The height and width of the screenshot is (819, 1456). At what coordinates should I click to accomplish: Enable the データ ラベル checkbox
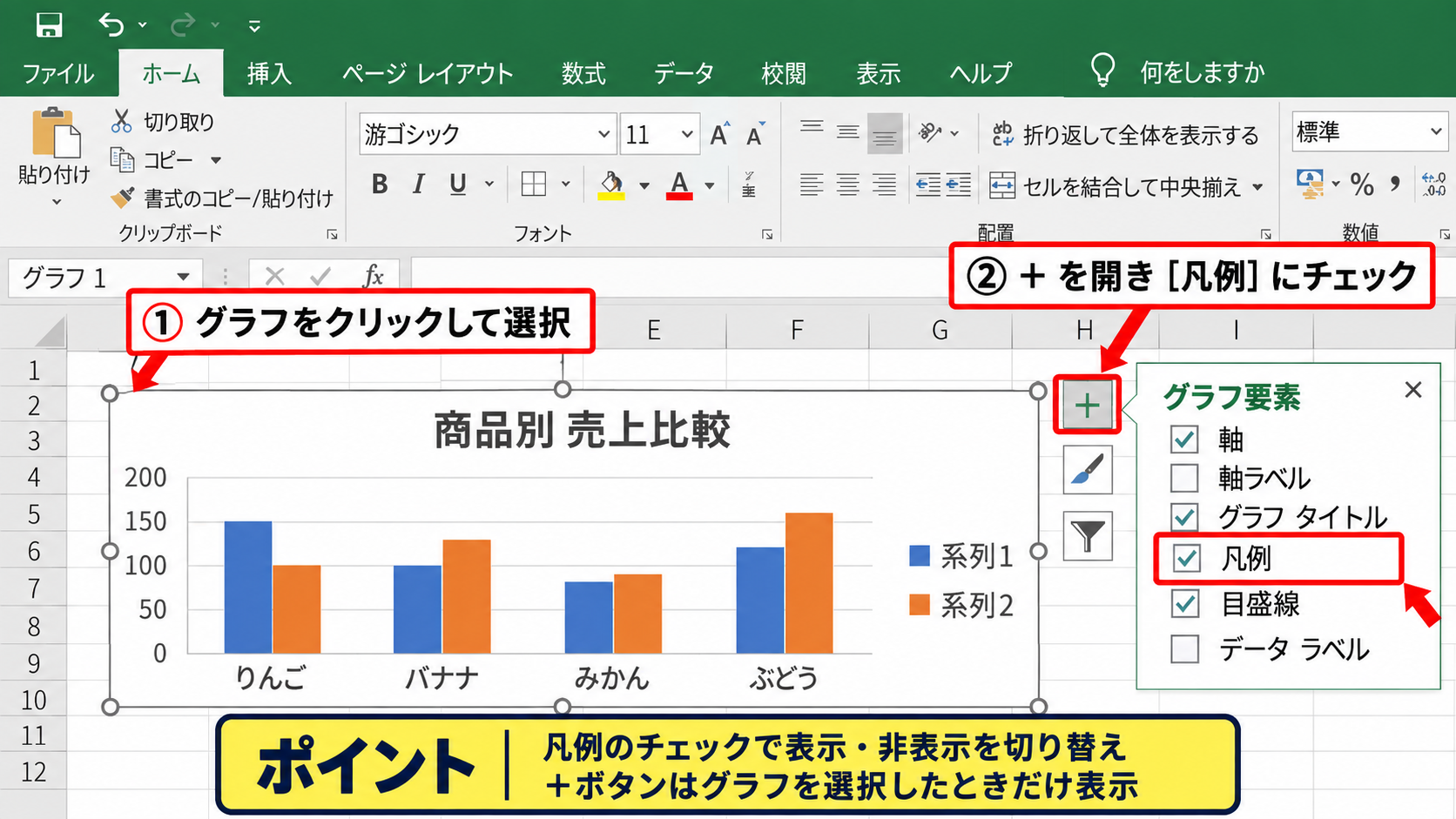(1185, 648)
